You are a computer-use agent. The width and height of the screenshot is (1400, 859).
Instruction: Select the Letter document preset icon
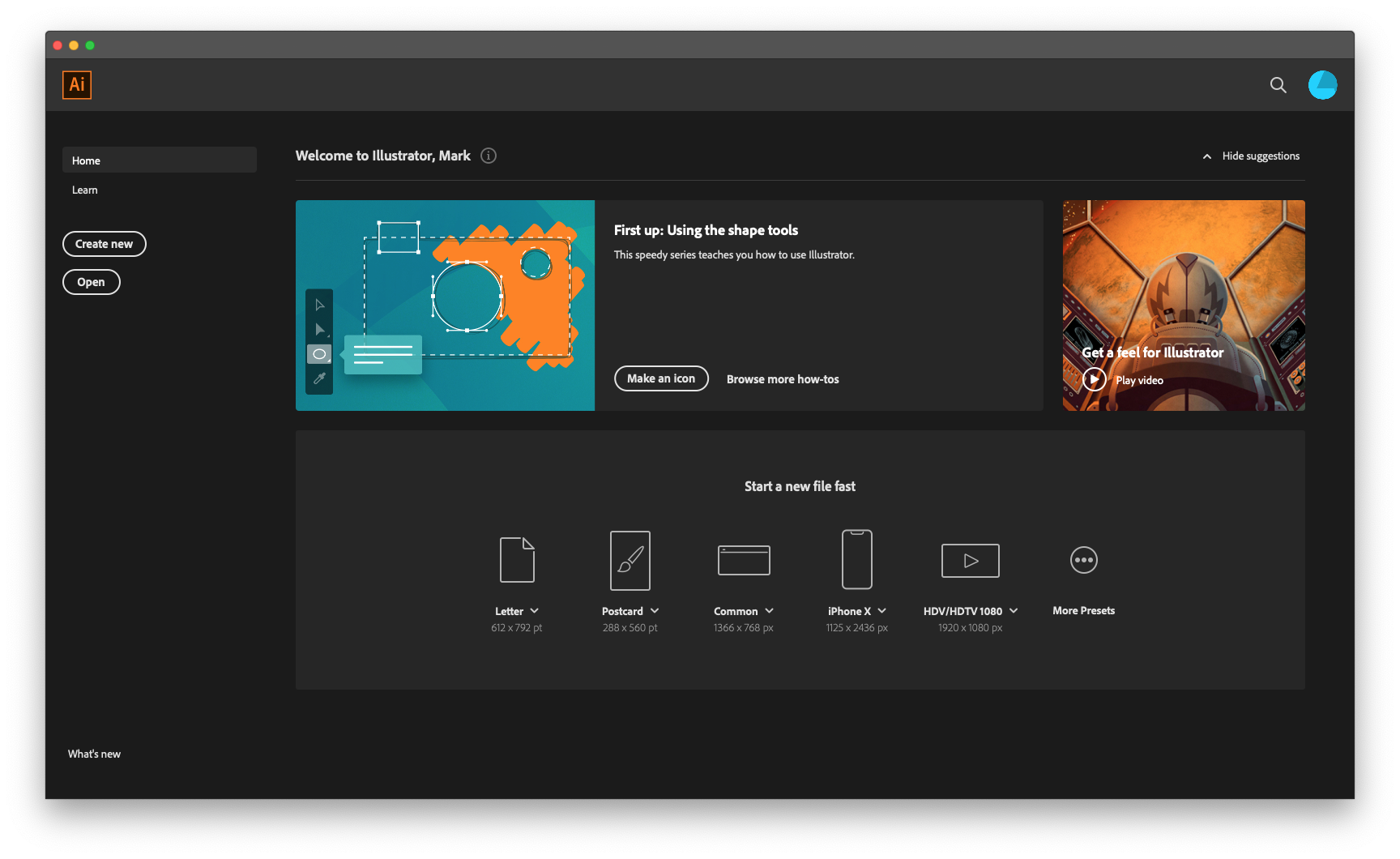coord(517,560)
